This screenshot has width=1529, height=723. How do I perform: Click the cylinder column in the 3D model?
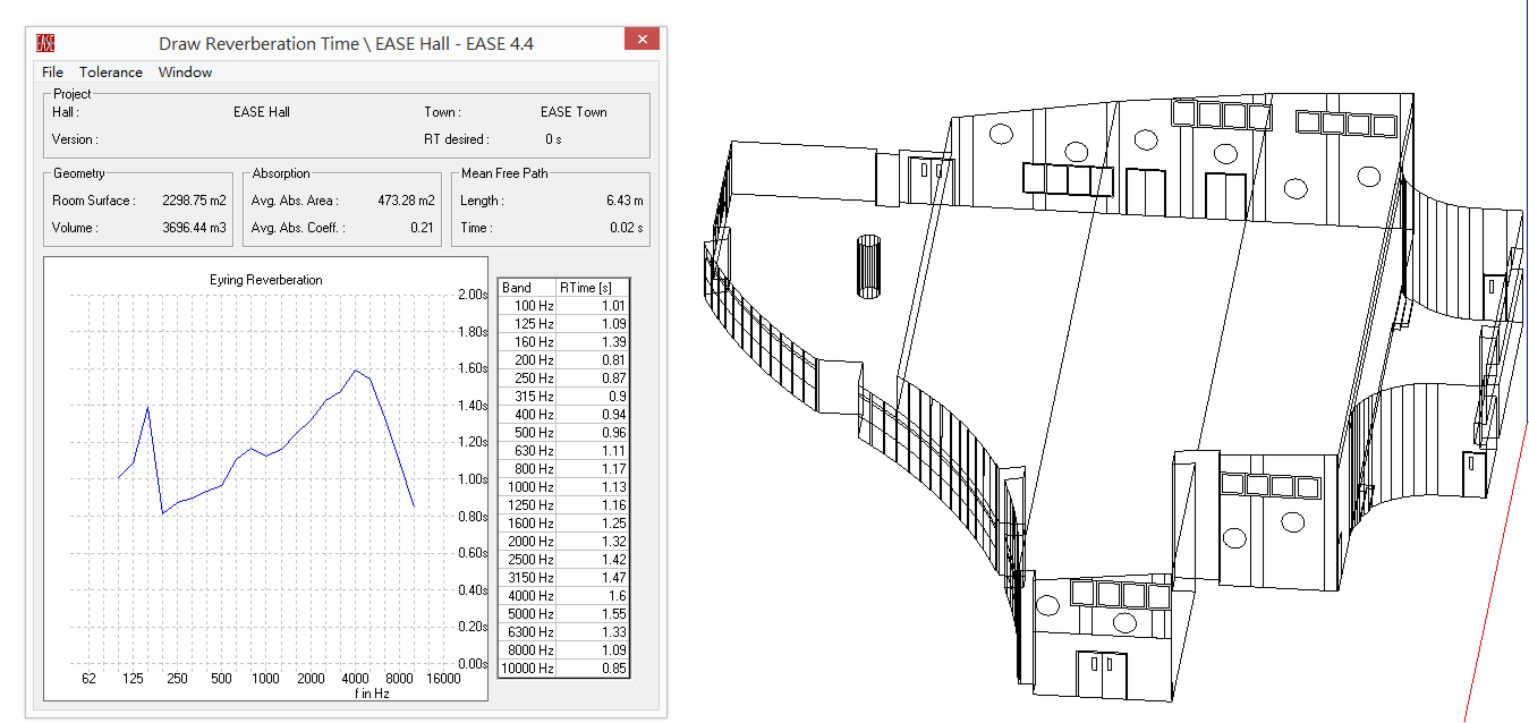click(869, 267)
